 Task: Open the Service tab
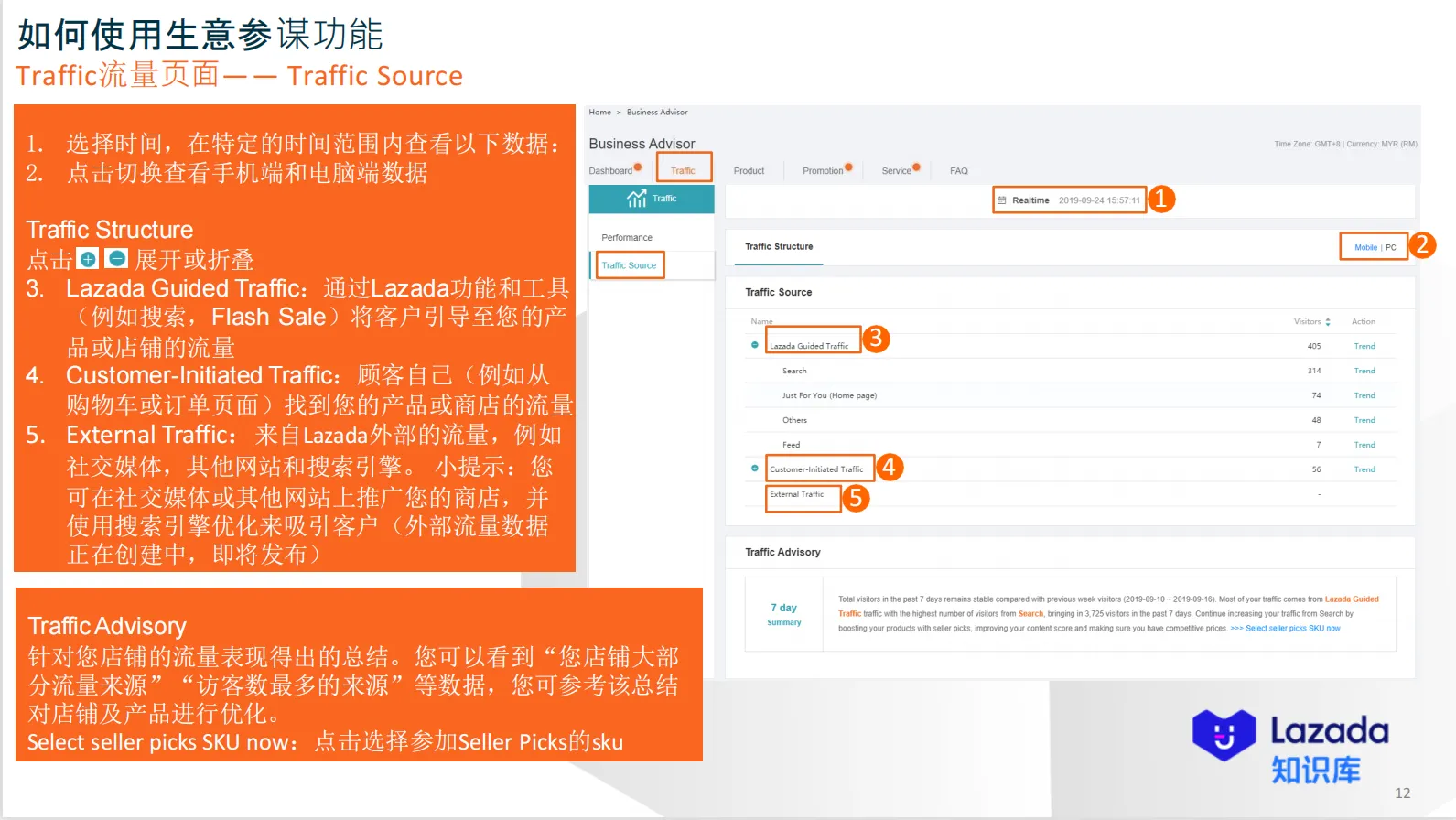coord(896,171)
